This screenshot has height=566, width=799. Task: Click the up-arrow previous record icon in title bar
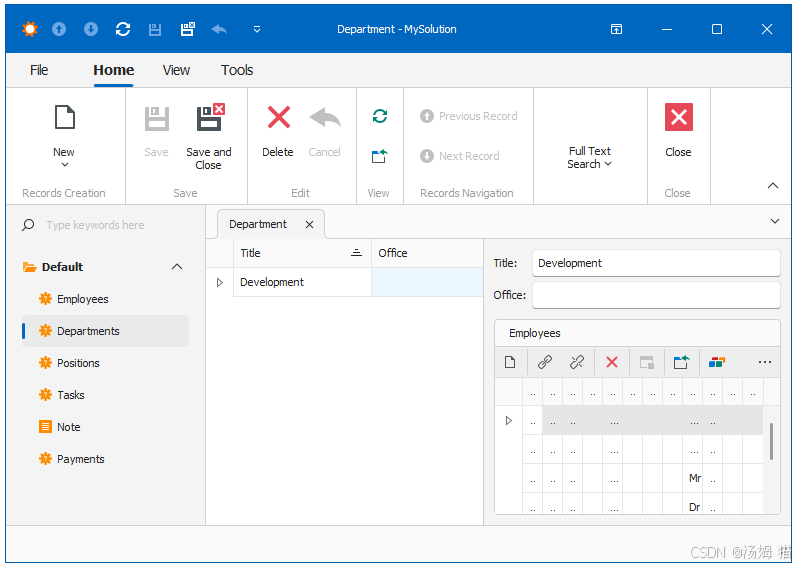[x=59, y=29]
